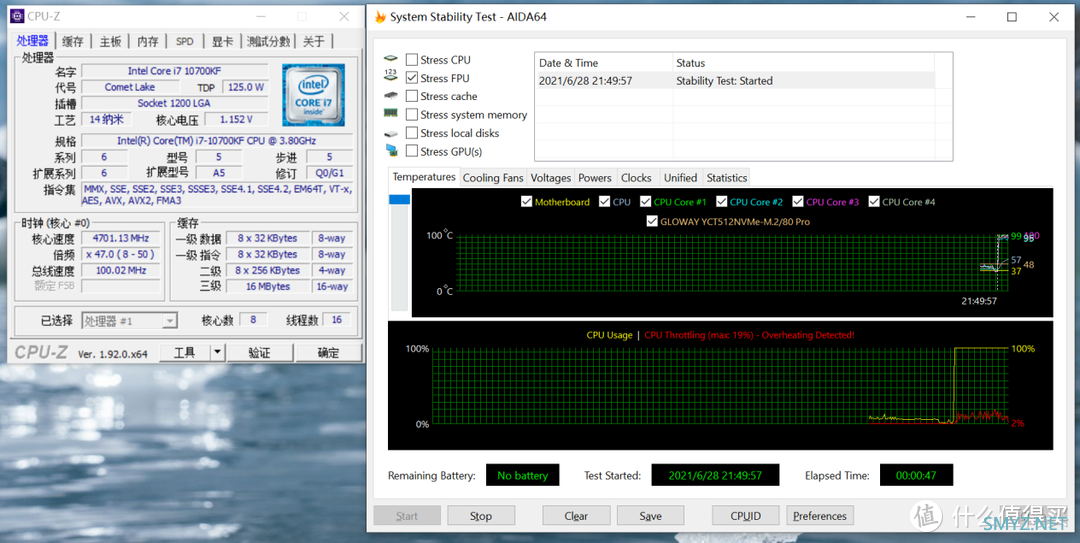Open the 测试分数 tab in CPU-Z
Image resolution: width=1080 pixels, height=543 pixels.
click(x=269, y=41)
